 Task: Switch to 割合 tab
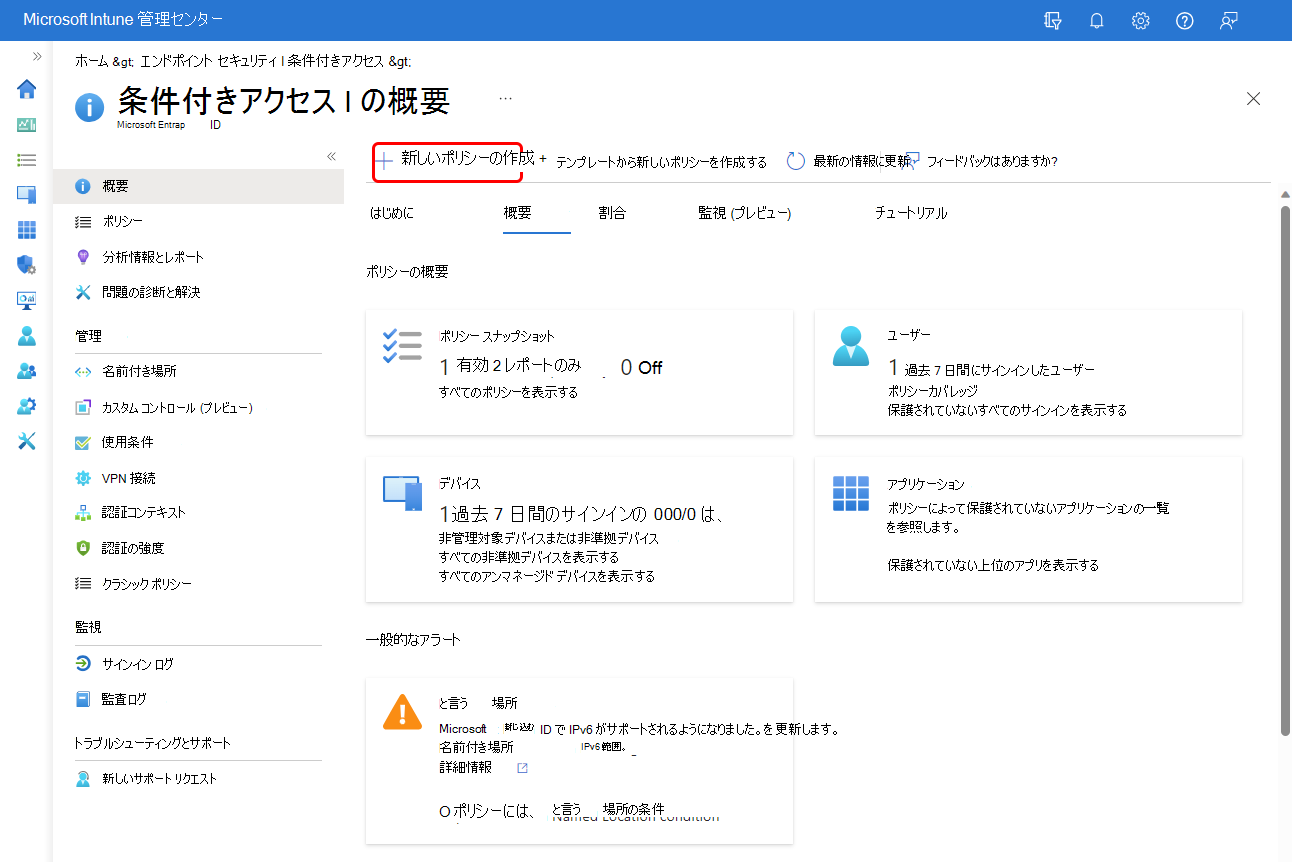[612, 213]
